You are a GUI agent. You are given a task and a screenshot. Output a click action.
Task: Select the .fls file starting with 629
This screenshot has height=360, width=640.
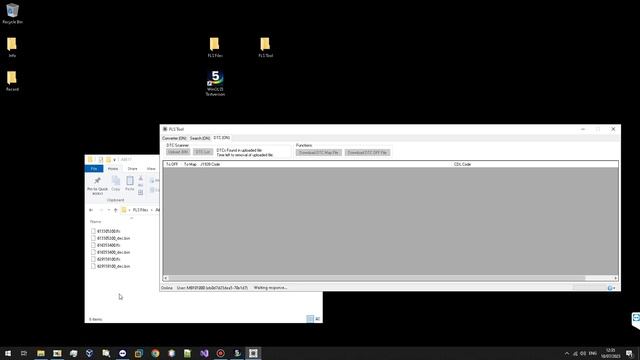[109, 259]
